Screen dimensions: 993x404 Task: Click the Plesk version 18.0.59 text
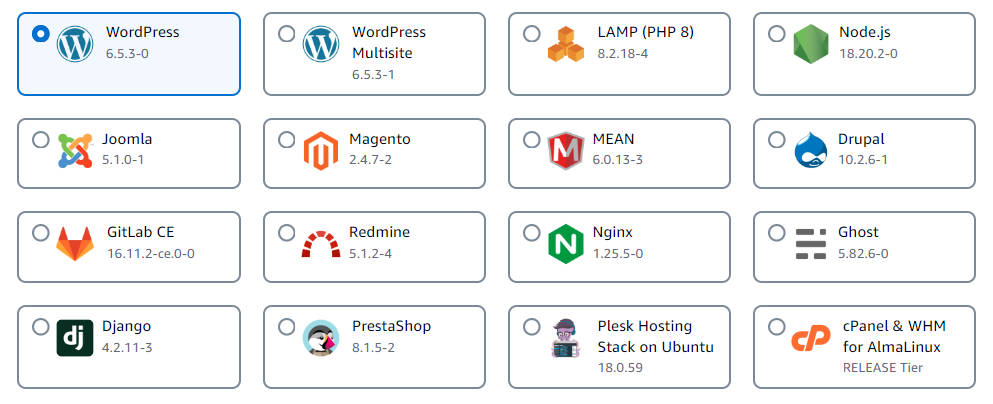tap(619, 367)
